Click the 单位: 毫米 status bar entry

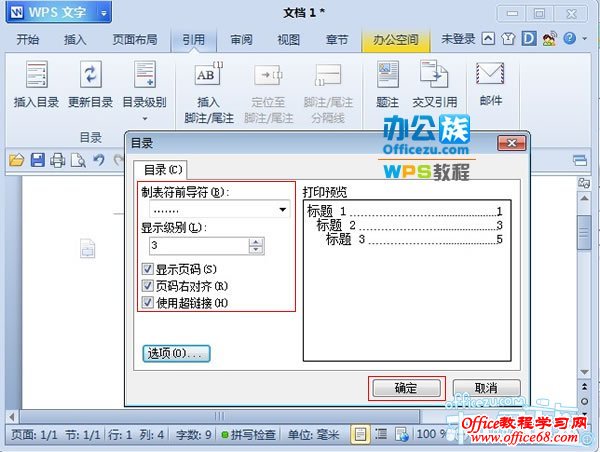pyautogui.click(x=313, y=435)
